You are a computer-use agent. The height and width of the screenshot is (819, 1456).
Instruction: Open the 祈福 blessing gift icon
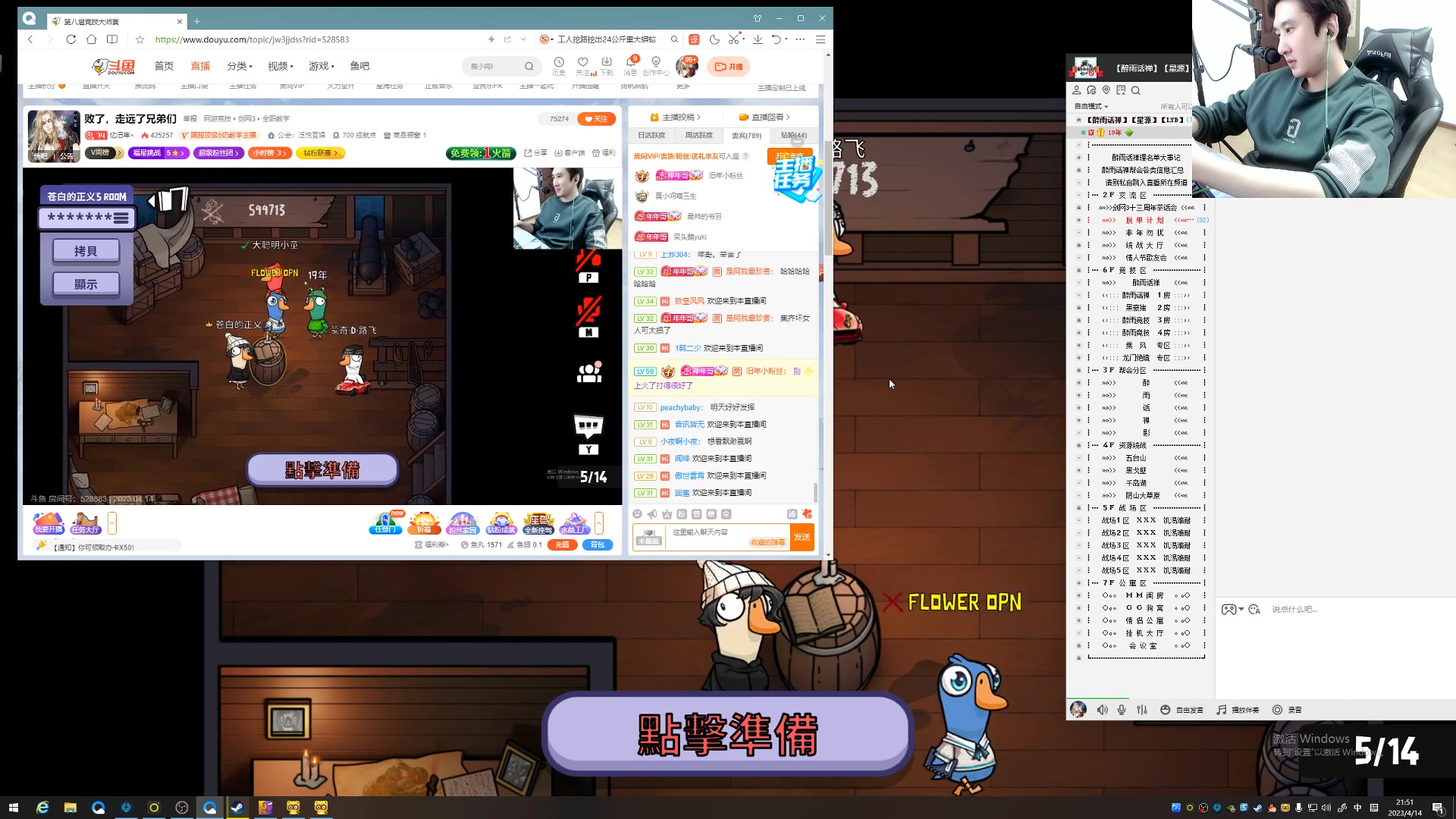coord(425,523)
